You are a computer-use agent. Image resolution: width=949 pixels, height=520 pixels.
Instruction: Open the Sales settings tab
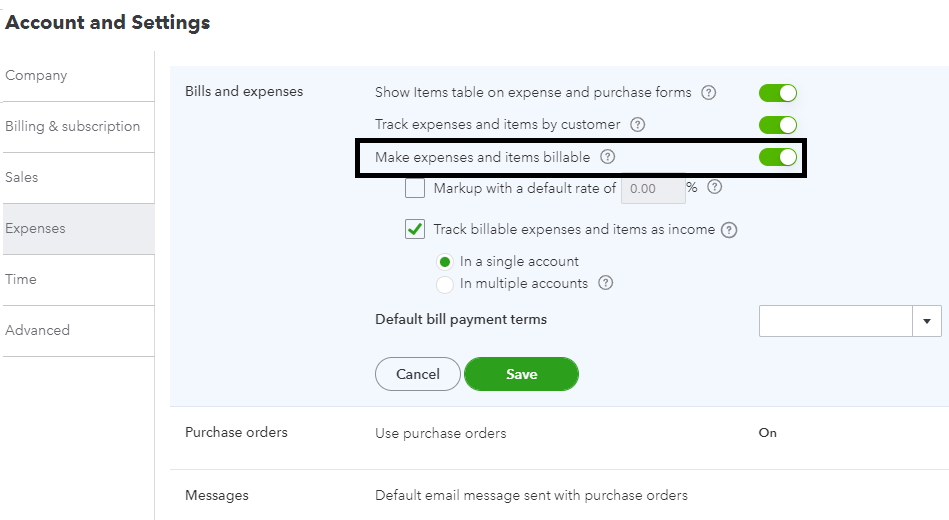(x=22, y=177)
